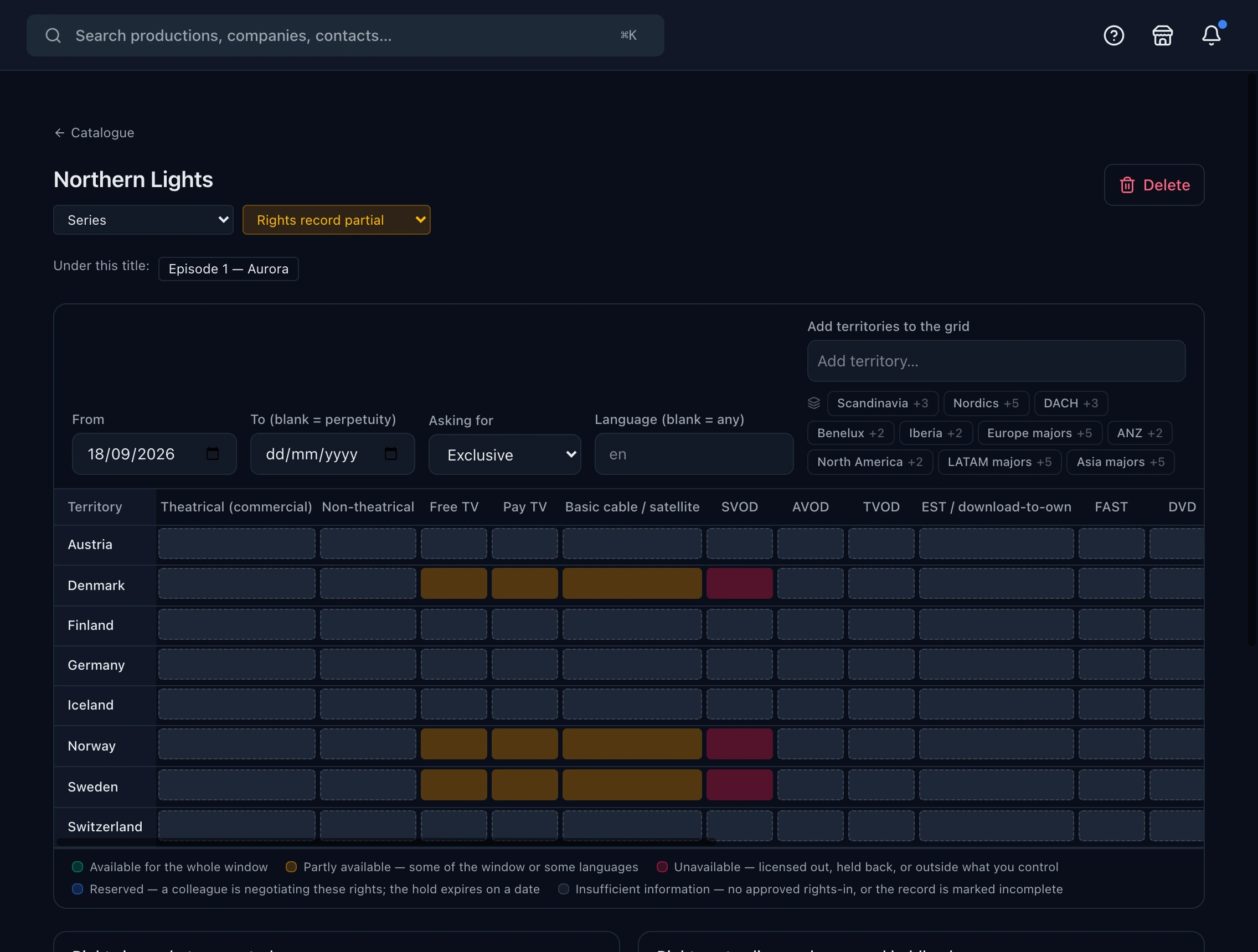This screenshot has width=1258, height=952.
Task: Click the From date field 18/09/2026
Action: pyautogui.click(x=154, y=454)
